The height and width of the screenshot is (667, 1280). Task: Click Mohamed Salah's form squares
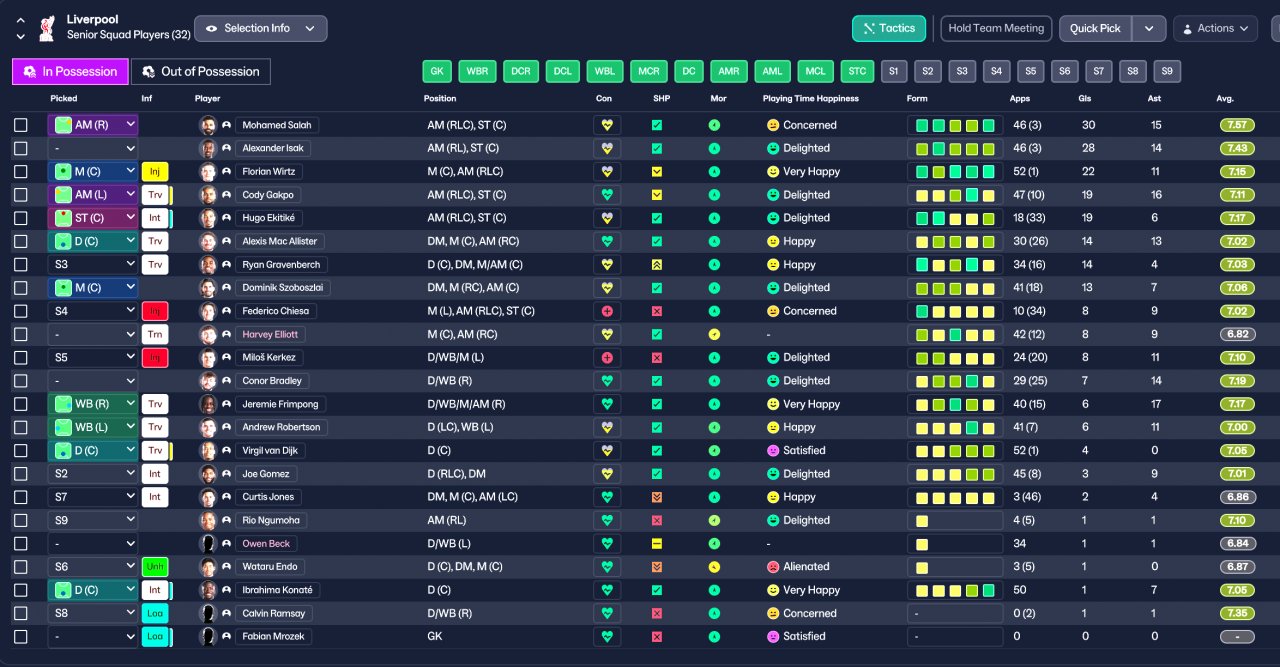point(955,125)
